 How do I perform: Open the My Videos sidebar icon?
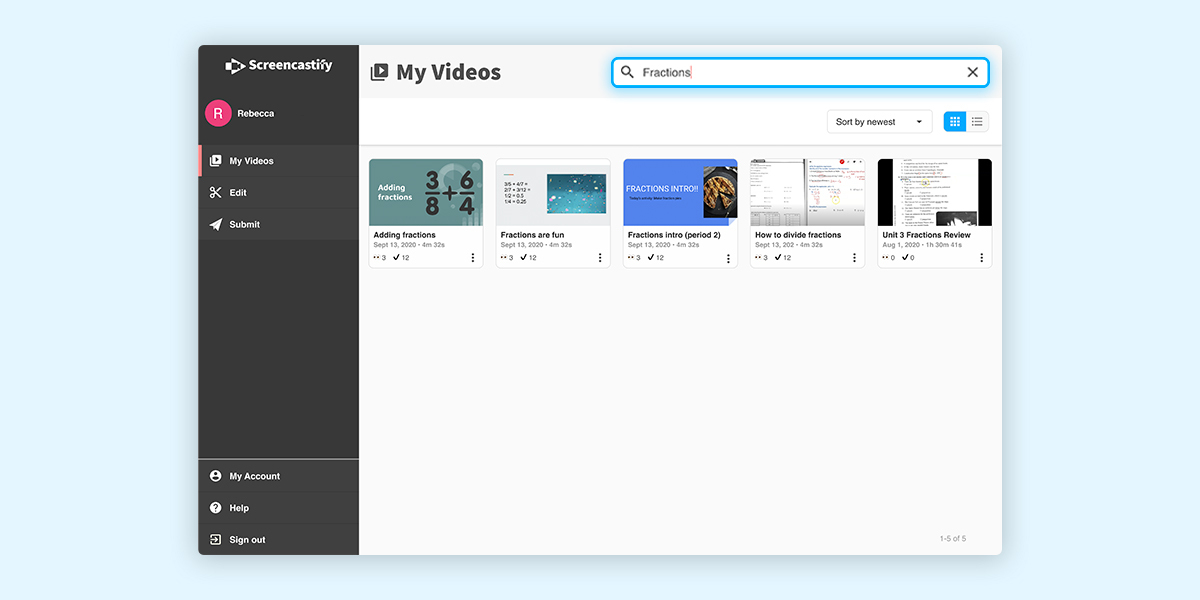point(215,160)
